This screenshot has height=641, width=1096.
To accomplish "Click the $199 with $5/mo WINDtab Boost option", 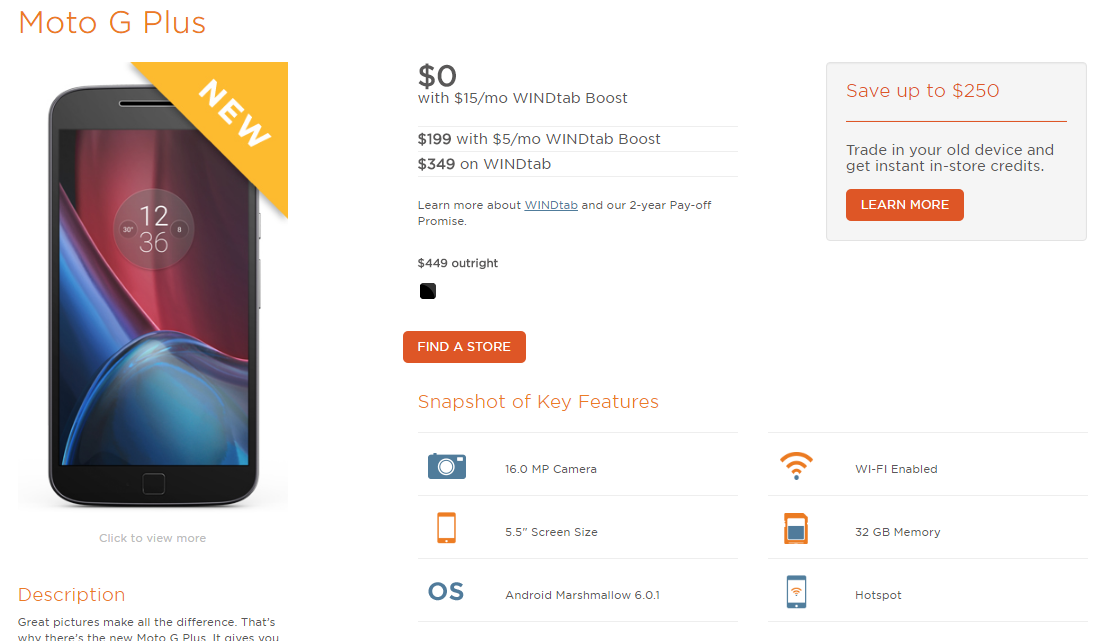I will [539, 139].
